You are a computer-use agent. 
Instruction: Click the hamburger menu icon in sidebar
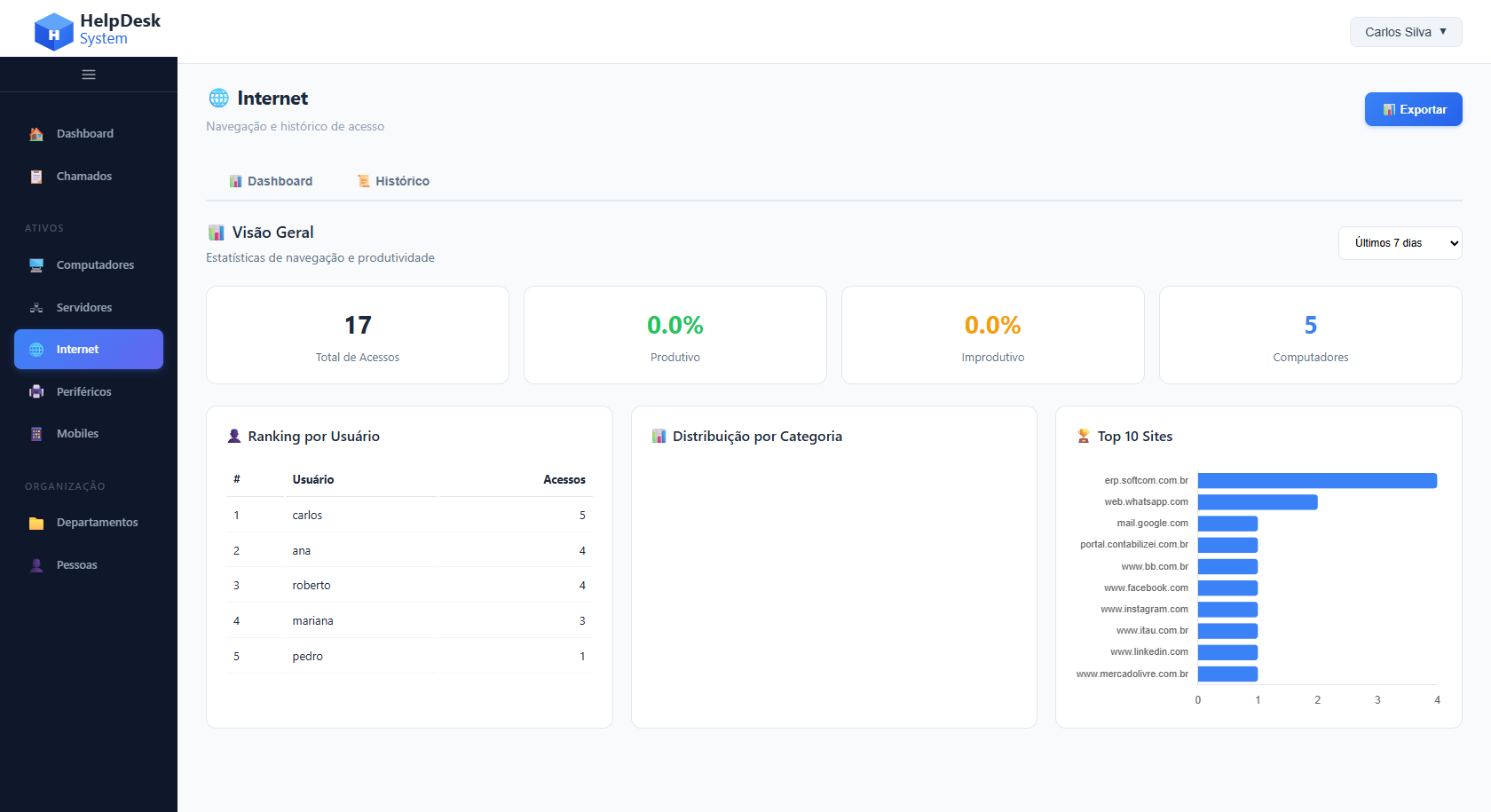(89, 75)
